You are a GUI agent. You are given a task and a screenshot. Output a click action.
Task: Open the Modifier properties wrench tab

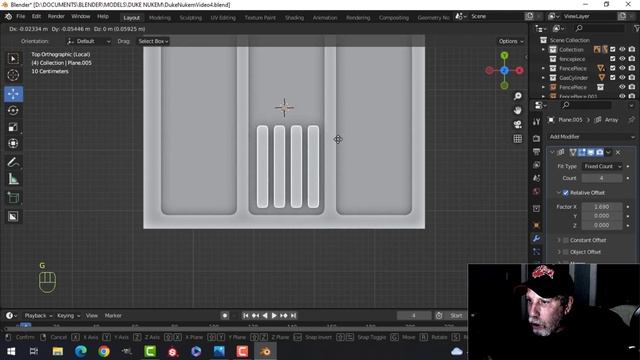(x=536, y=238)
